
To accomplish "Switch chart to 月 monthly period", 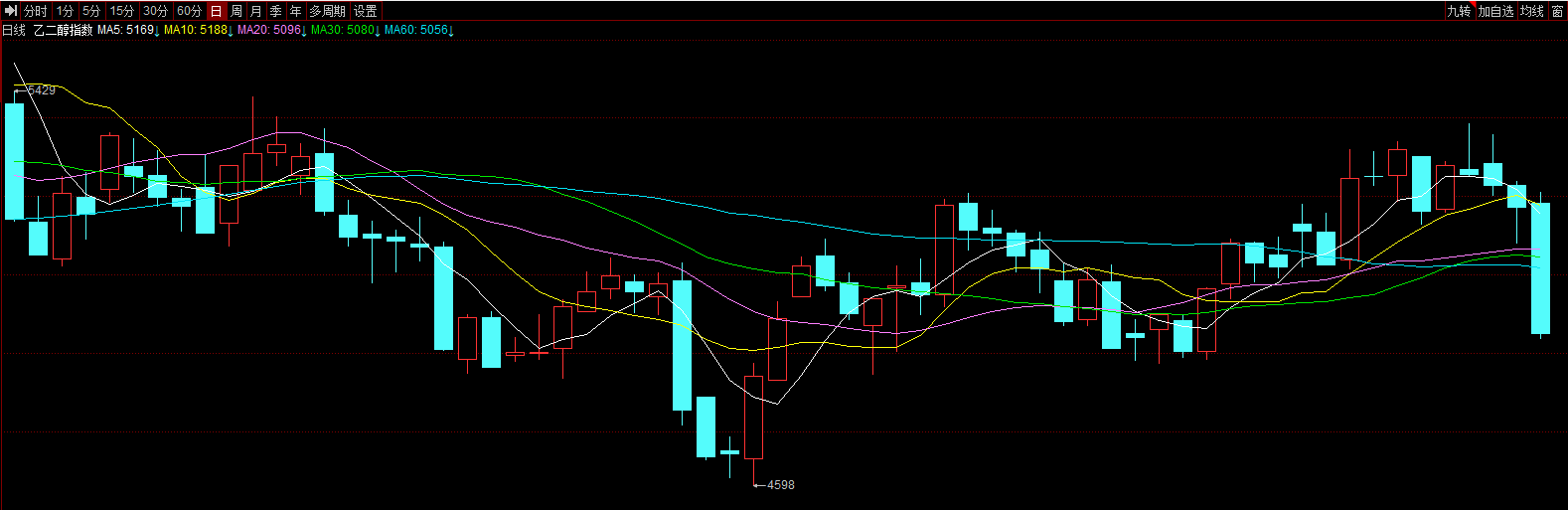I will click(x=256, y=11).
